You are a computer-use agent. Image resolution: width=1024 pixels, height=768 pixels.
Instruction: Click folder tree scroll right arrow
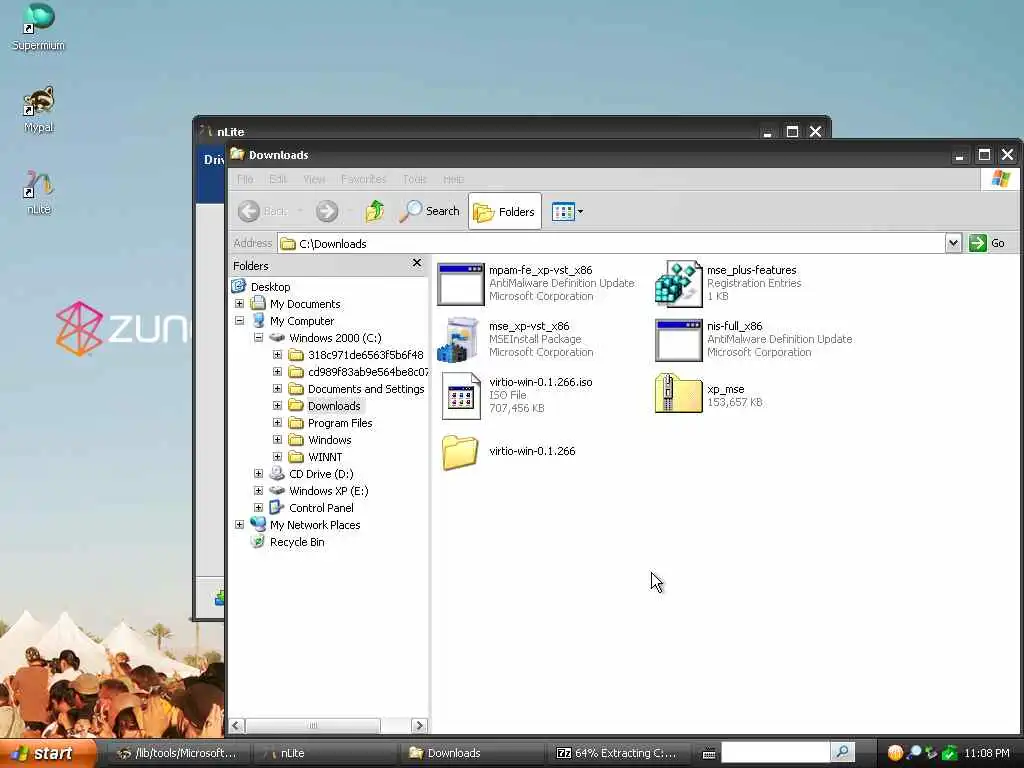[x=419, y=726]
